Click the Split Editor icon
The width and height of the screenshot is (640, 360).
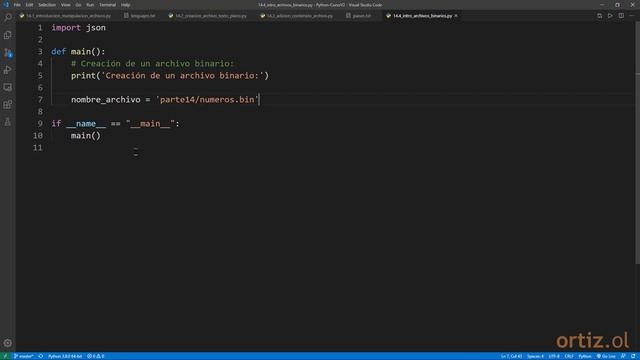pyautogui.click(x=621, y=16)
